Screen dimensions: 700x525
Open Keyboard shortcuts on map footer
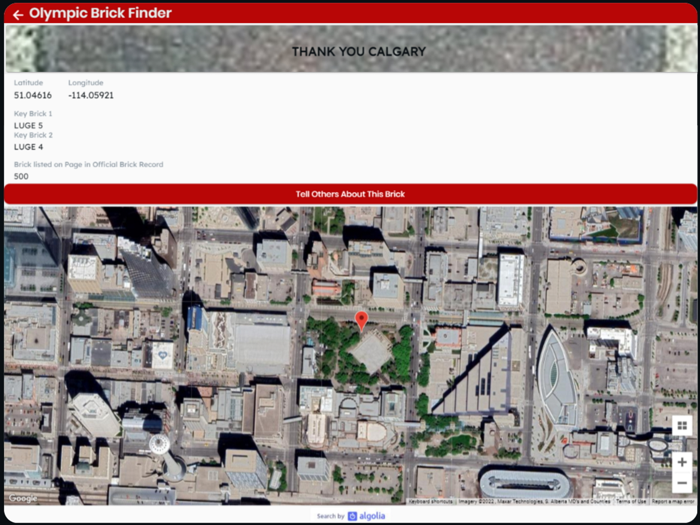431,502
